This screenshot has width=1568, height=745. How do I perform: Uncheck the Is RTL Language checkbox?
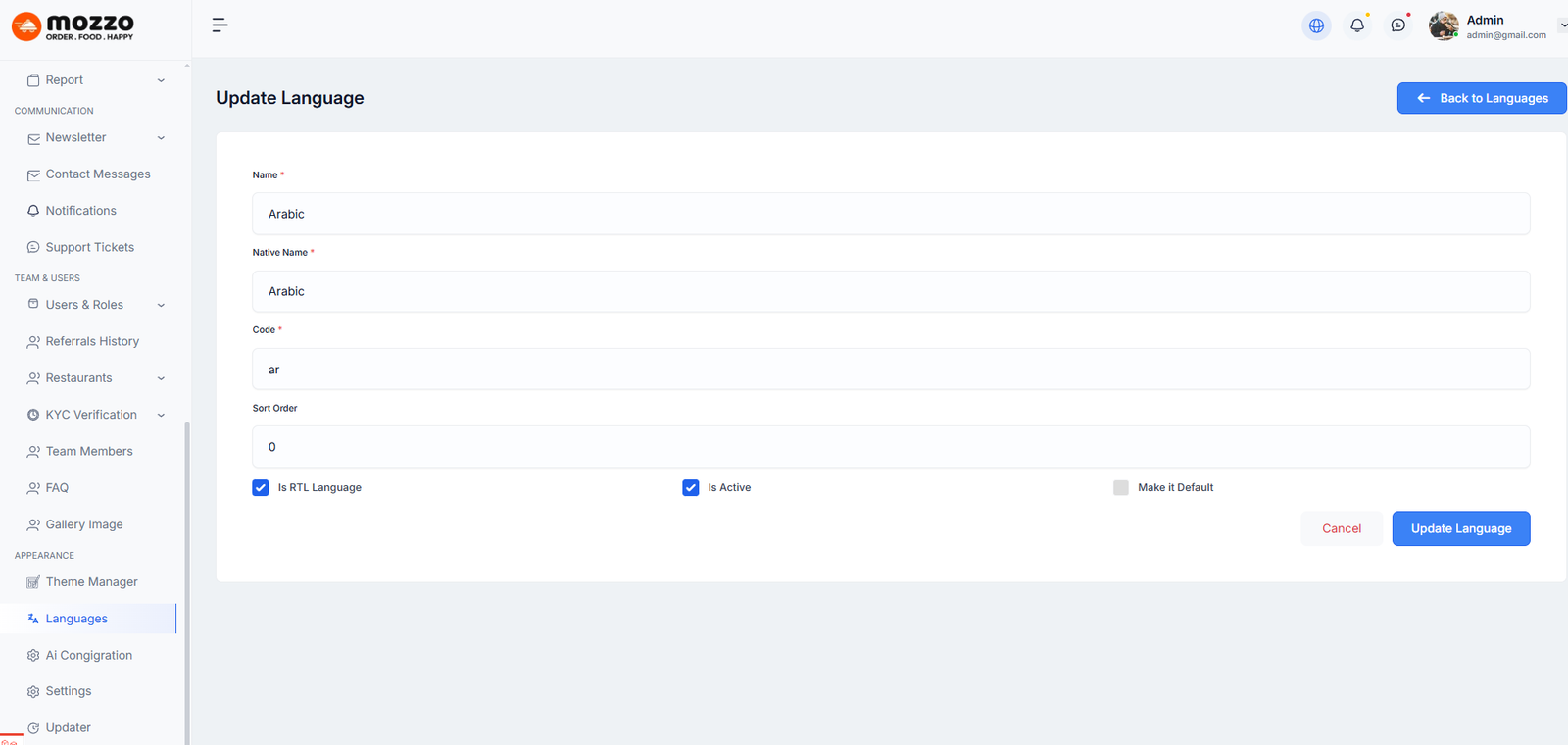coord(261,488)
